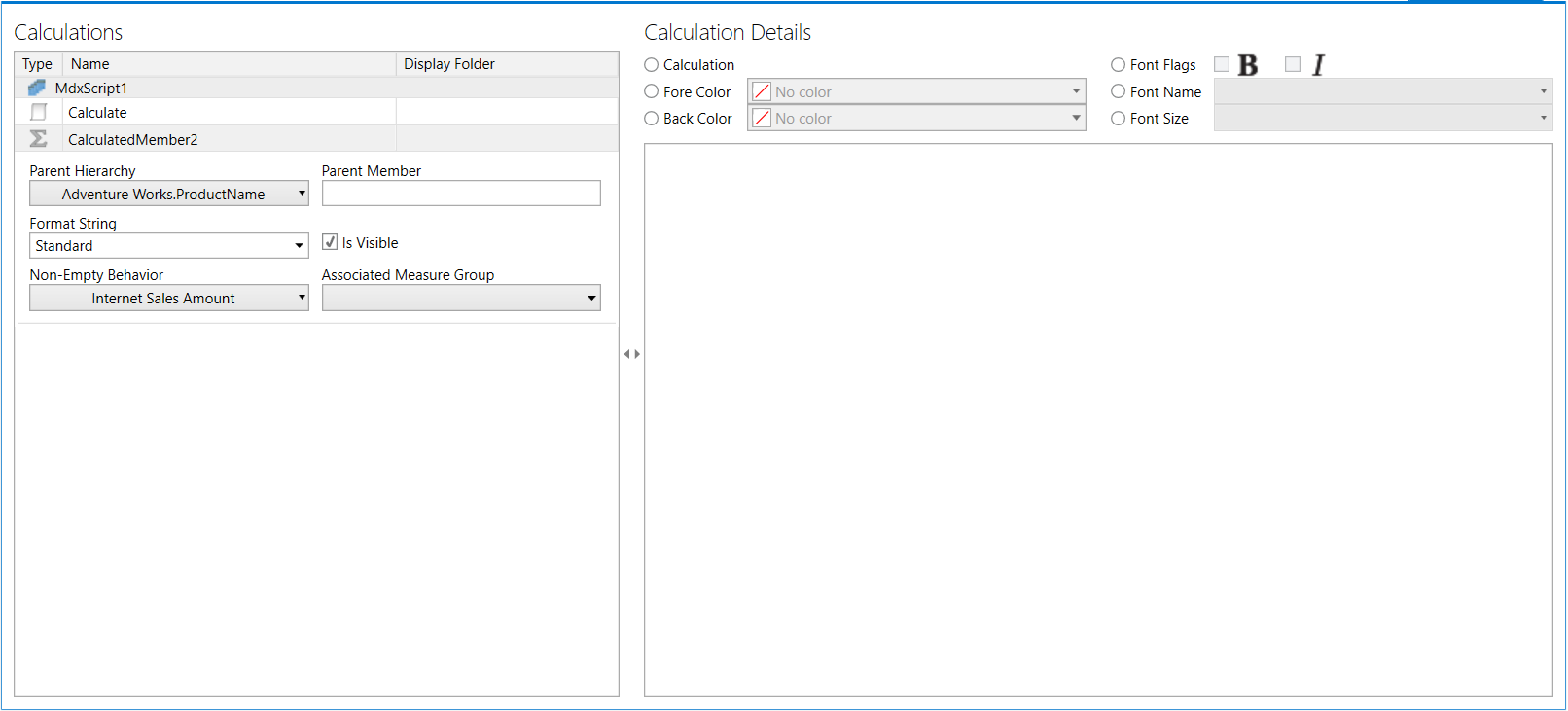Select the MdxScript1 row

[316, 88]
